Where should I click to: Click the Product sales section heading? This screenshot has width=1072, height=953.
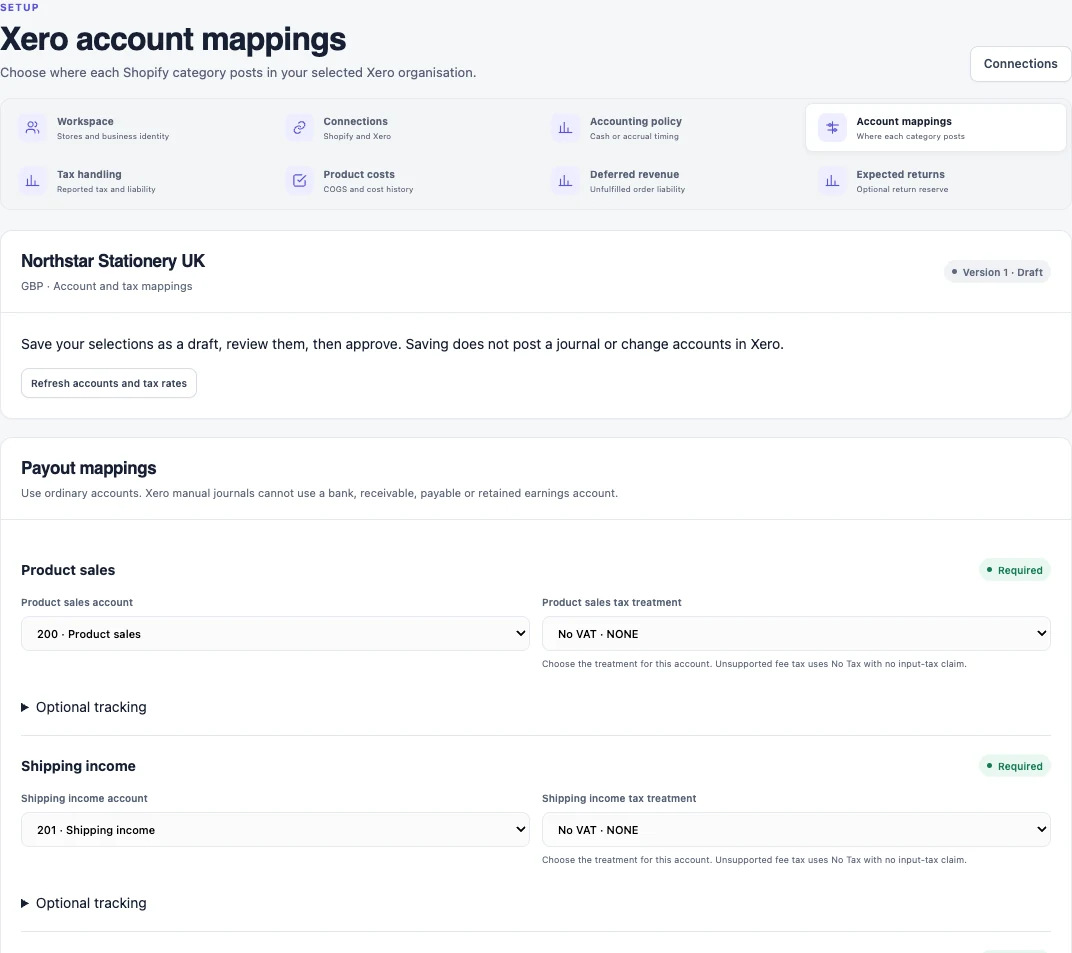68,570
